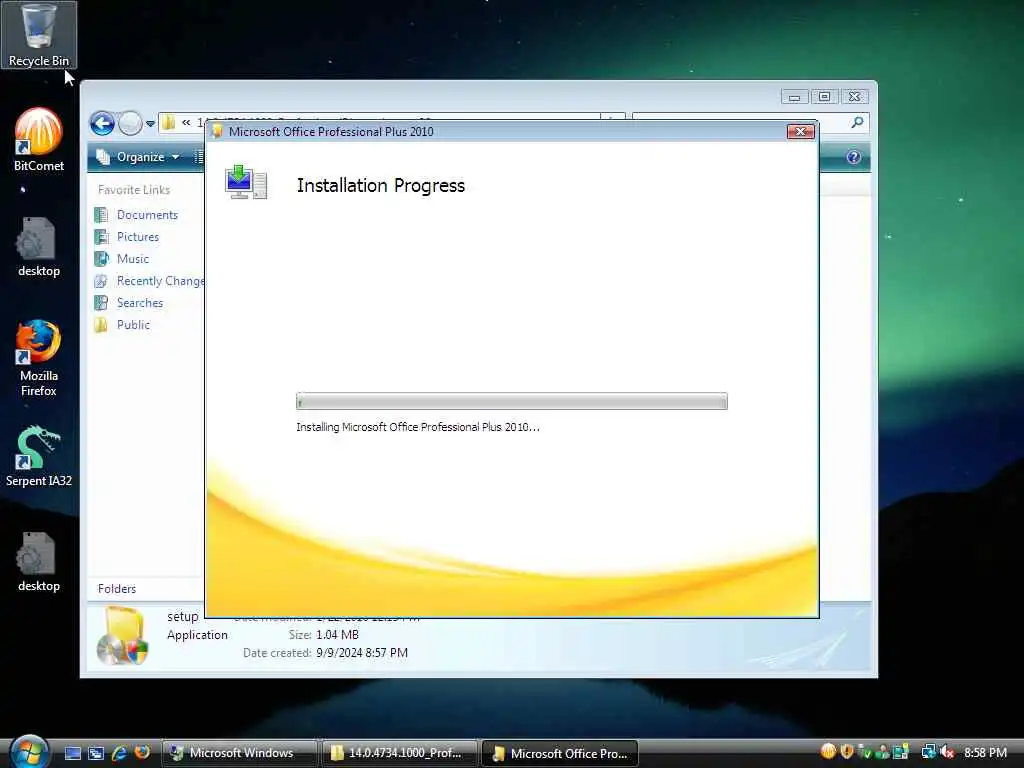The width and height of the screenshot is (1024, 768).
Task: Click the 'Size: 1.04 MB' detail
Action: (324, 635)
